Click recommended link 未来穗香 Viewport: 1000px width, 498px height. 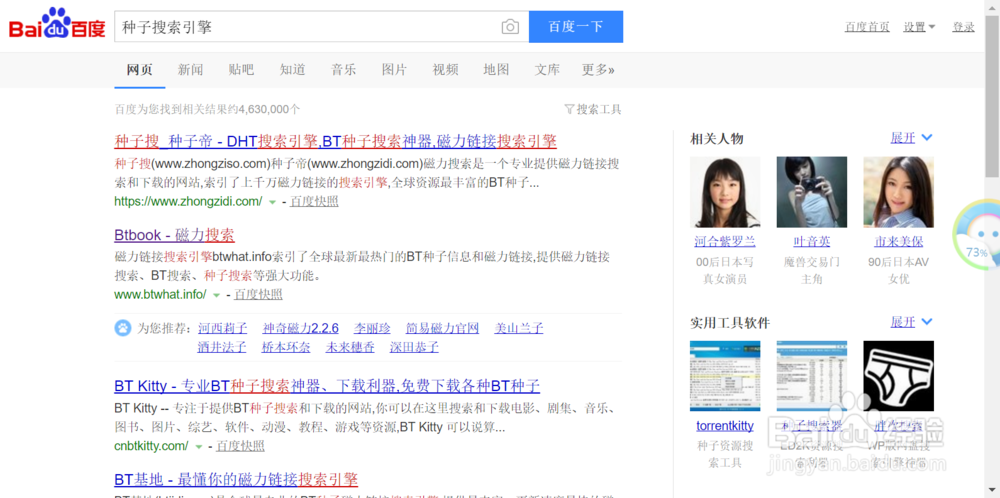(x=350, y=348)
